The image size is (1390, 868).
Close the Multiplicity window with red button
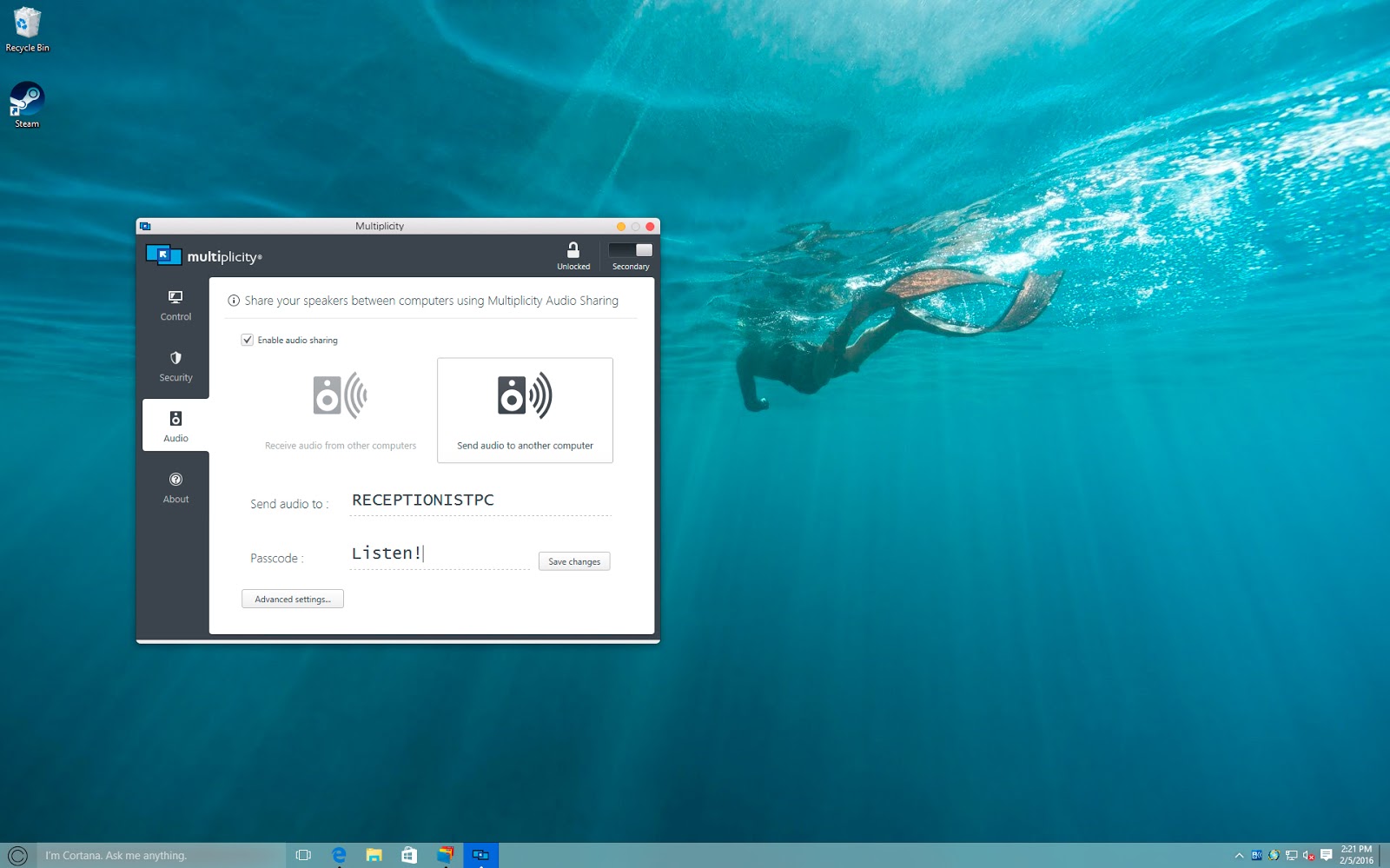point(650,227)
